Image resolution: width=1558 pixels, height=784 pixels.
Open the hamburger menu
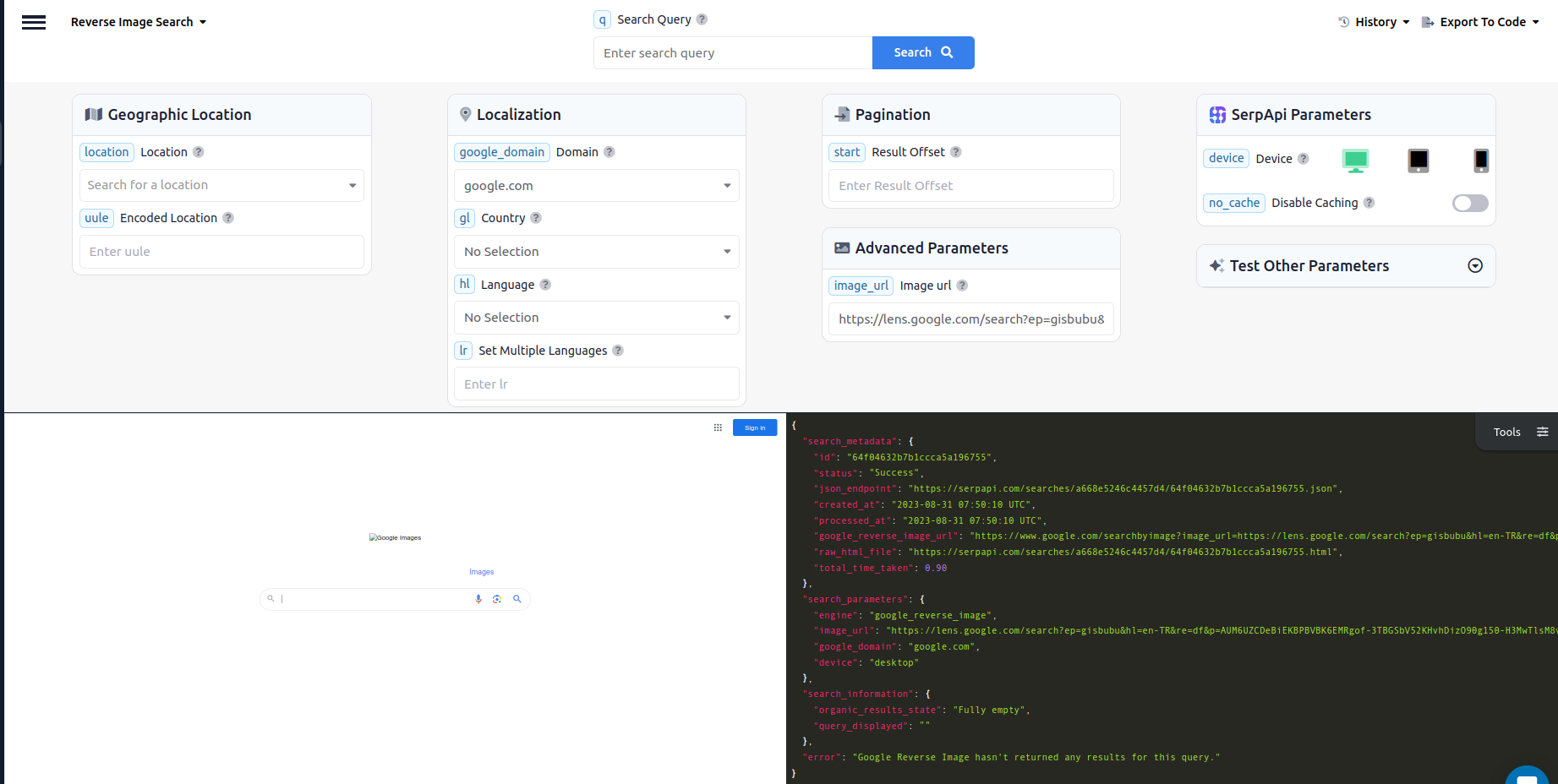(34, 22)
